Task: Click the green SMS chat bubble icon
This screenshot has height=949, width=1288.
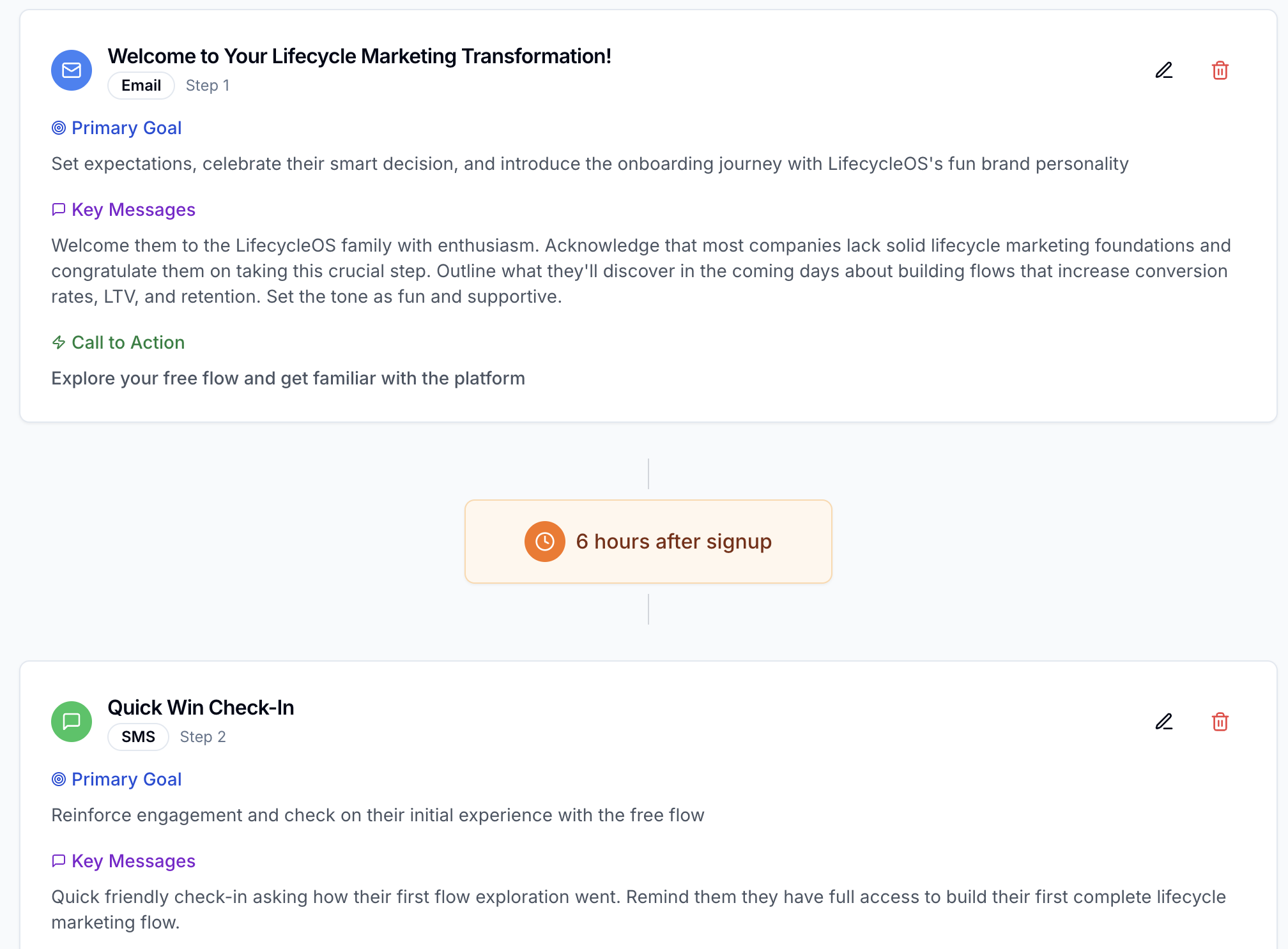Action: pos(72,722)
